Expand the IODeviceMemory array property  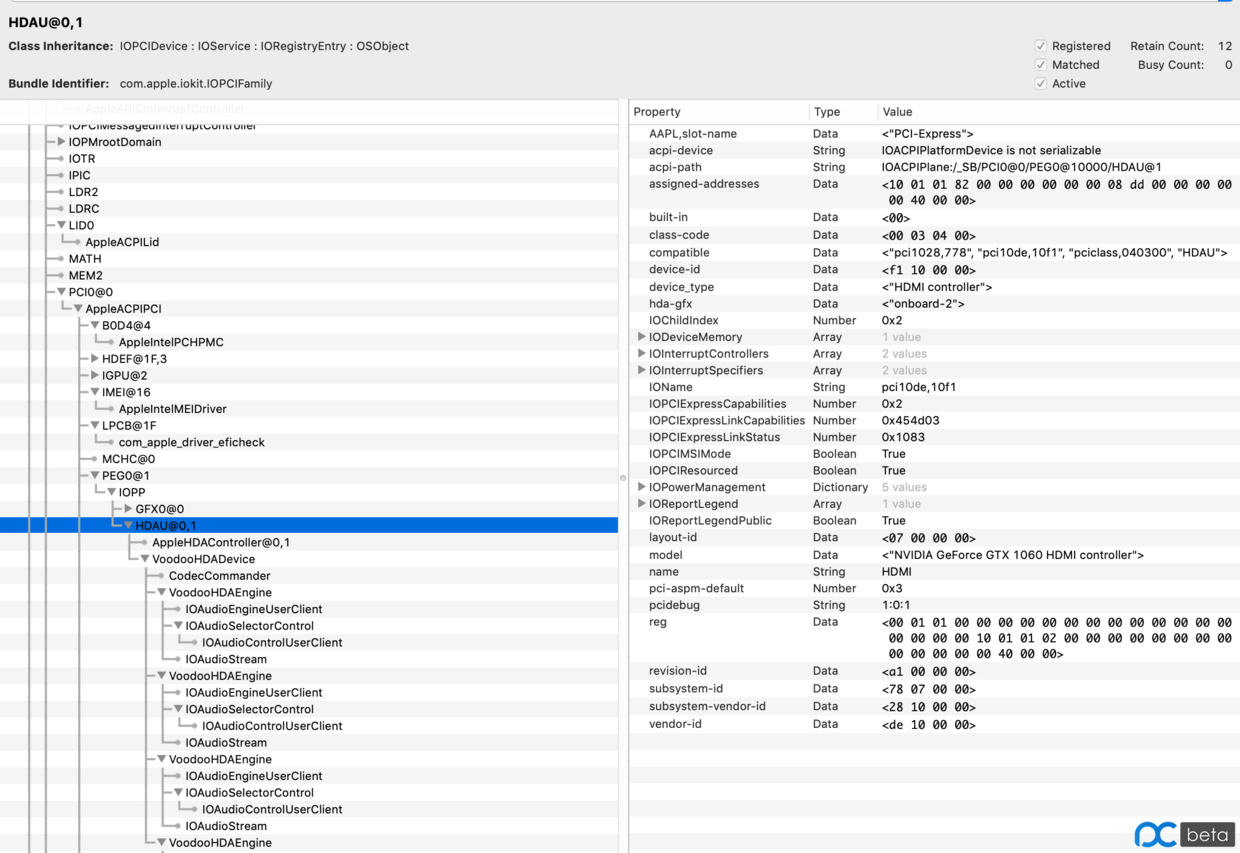pyautogui.click(x=641, y=337)
